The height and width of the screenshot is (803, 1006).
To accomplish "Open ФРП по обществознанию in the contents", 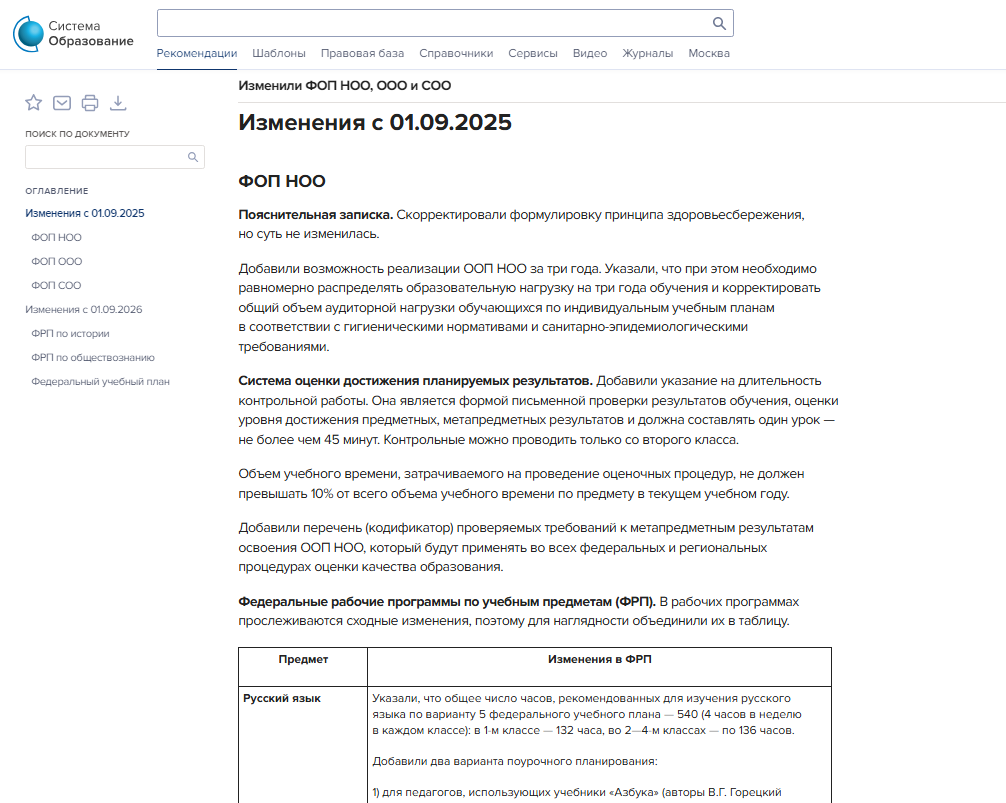I will click(x=93, y=357).
